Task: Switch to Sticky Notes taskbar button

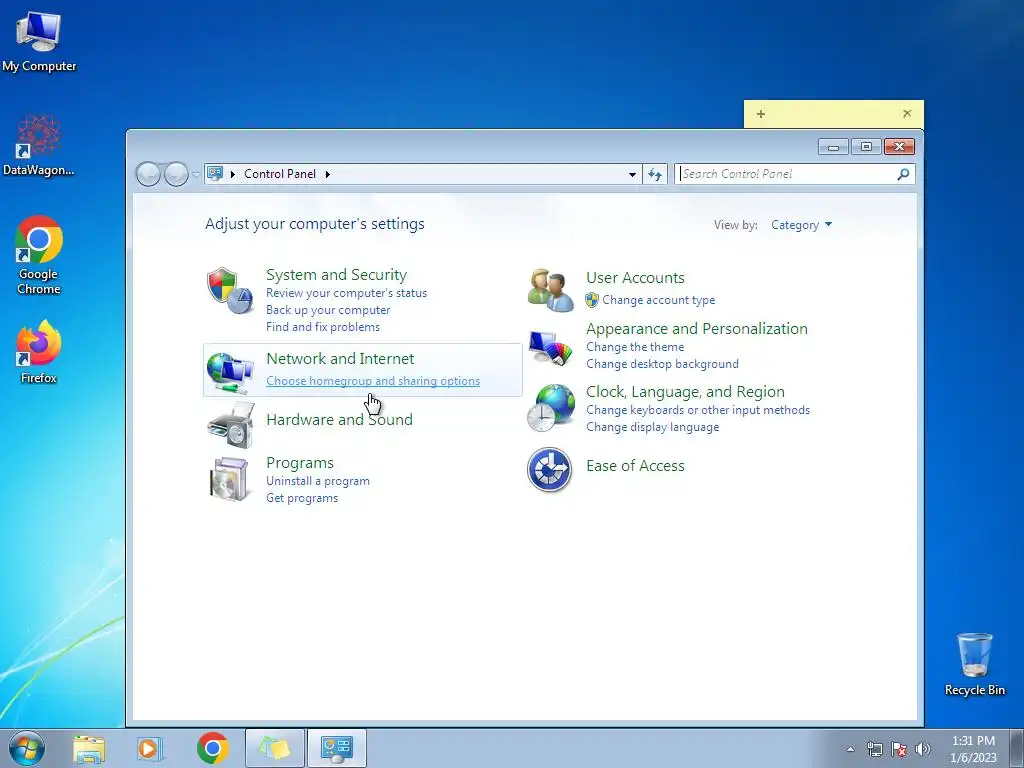Action: (x=275, y=748)
